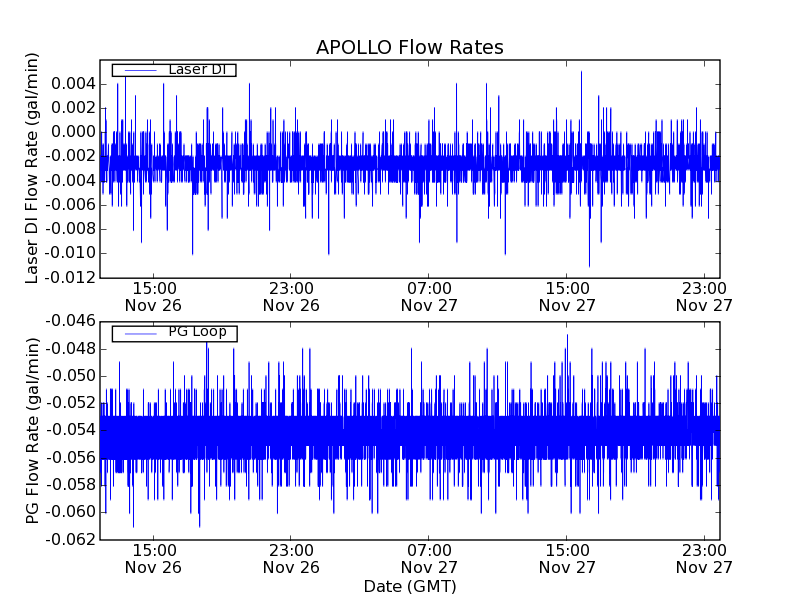The image size is (800, 600).
Task: Click the blue line sample in PG Loop legend
Action: 141,334
